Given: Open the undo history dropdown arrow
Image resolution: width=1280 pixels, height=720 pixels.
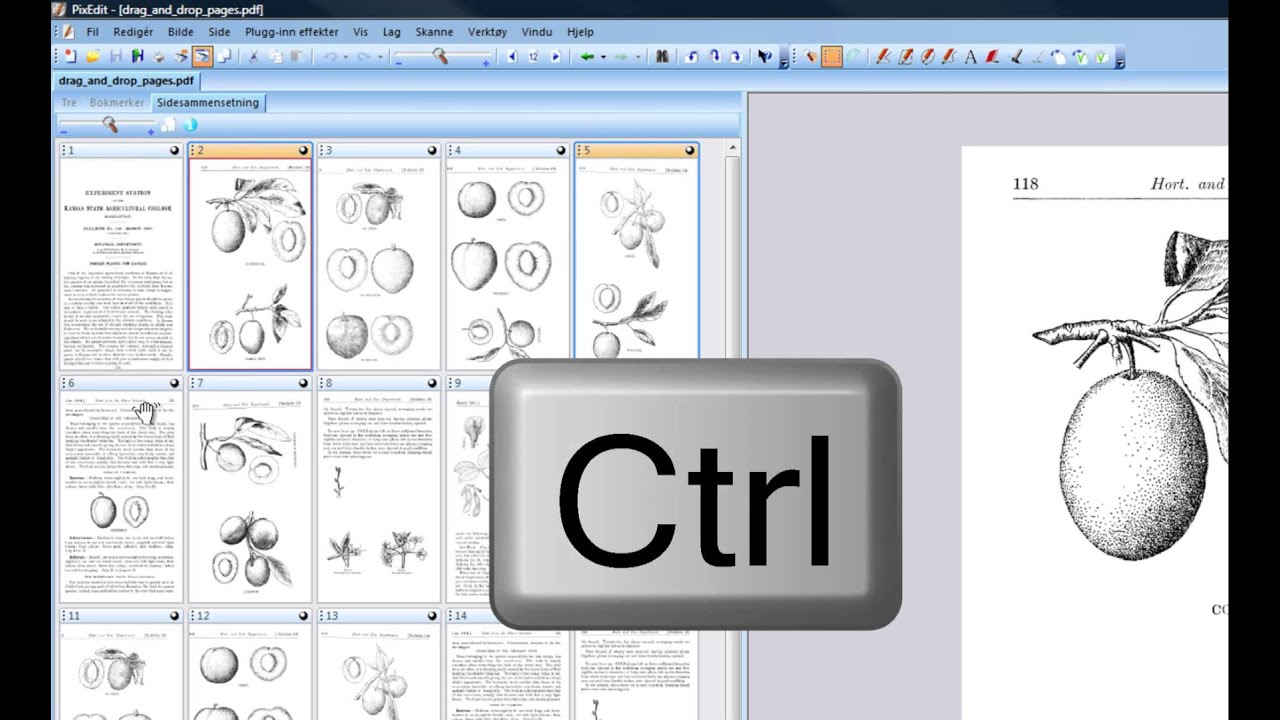Looking at the screenshot, I should (x=346, y=57).
